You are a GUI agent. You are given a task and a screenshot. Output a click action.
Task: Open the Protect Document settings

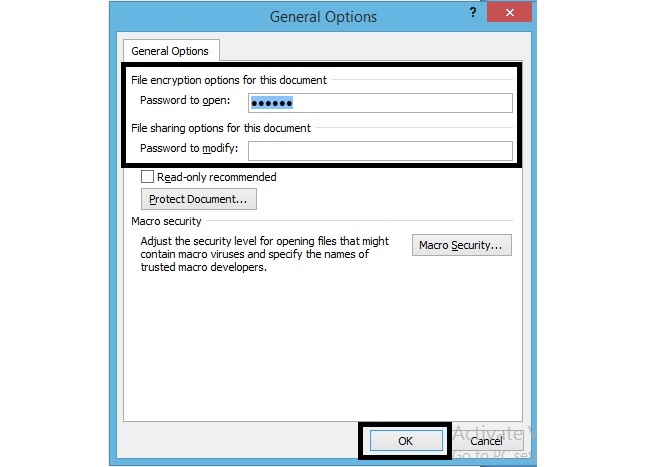(x=196, y=199)
